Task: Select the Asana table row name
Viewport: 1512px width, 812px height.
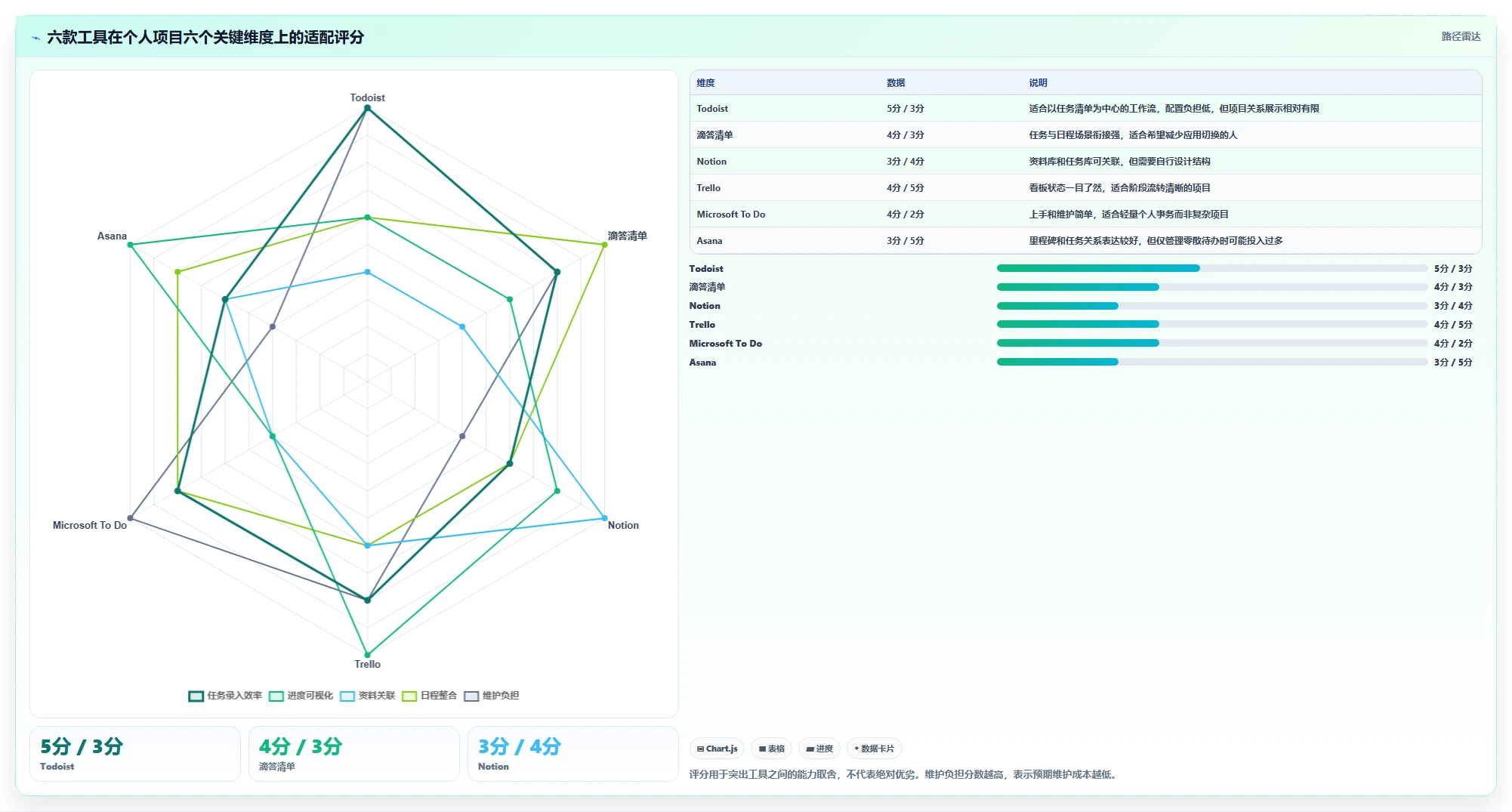Action: pyautogui.click(x=709, y=241)
